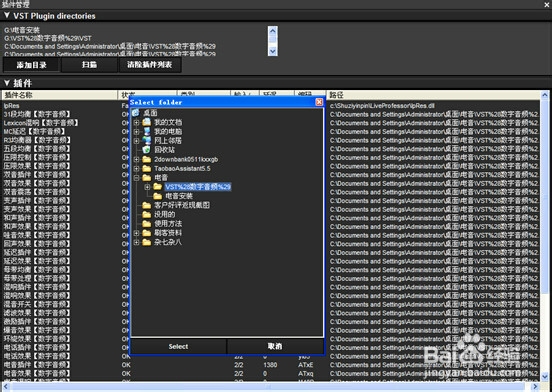Image resolution: width=552 pixels, height=392 pixels.
Task: Select the 和声插件【数字音频】 plugin
Action: (x=37, y=218)
